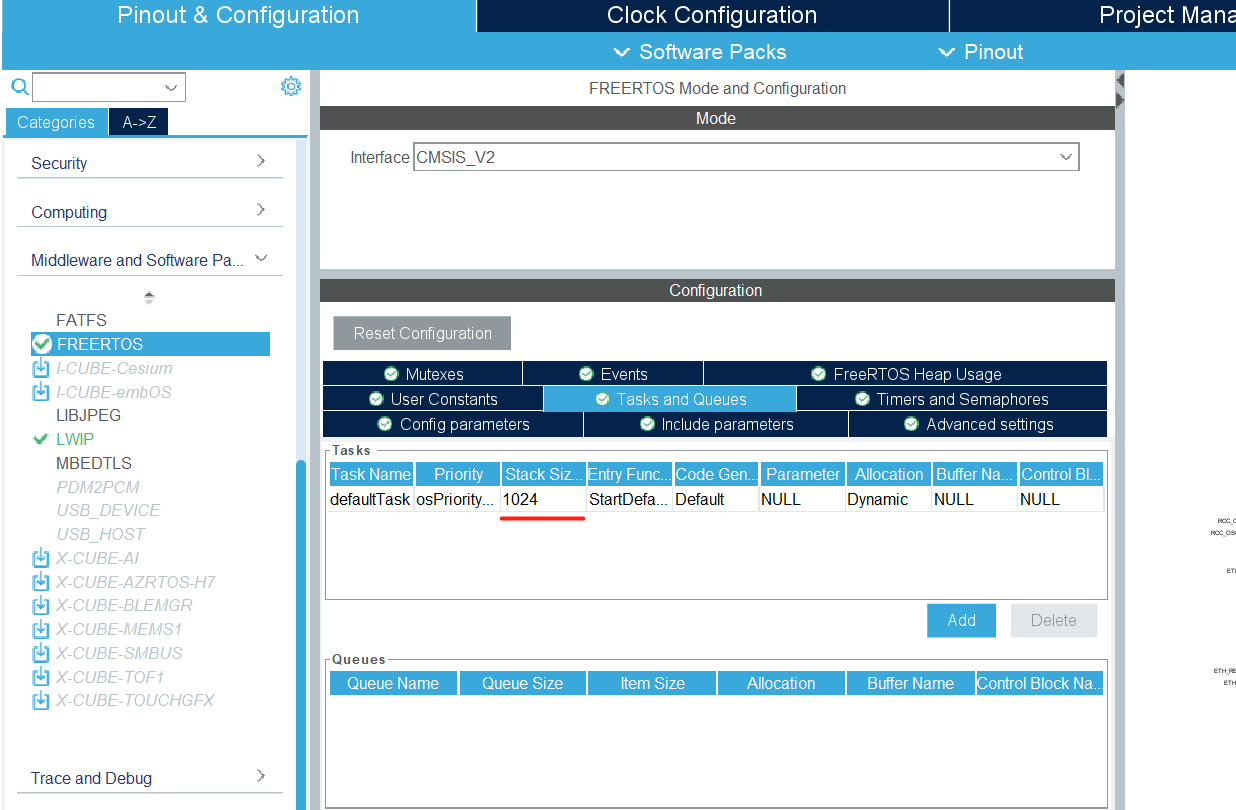Click the 1024 stack size cell
The width and height of the screenshot is (1236, 810).
tap(542, 499)
